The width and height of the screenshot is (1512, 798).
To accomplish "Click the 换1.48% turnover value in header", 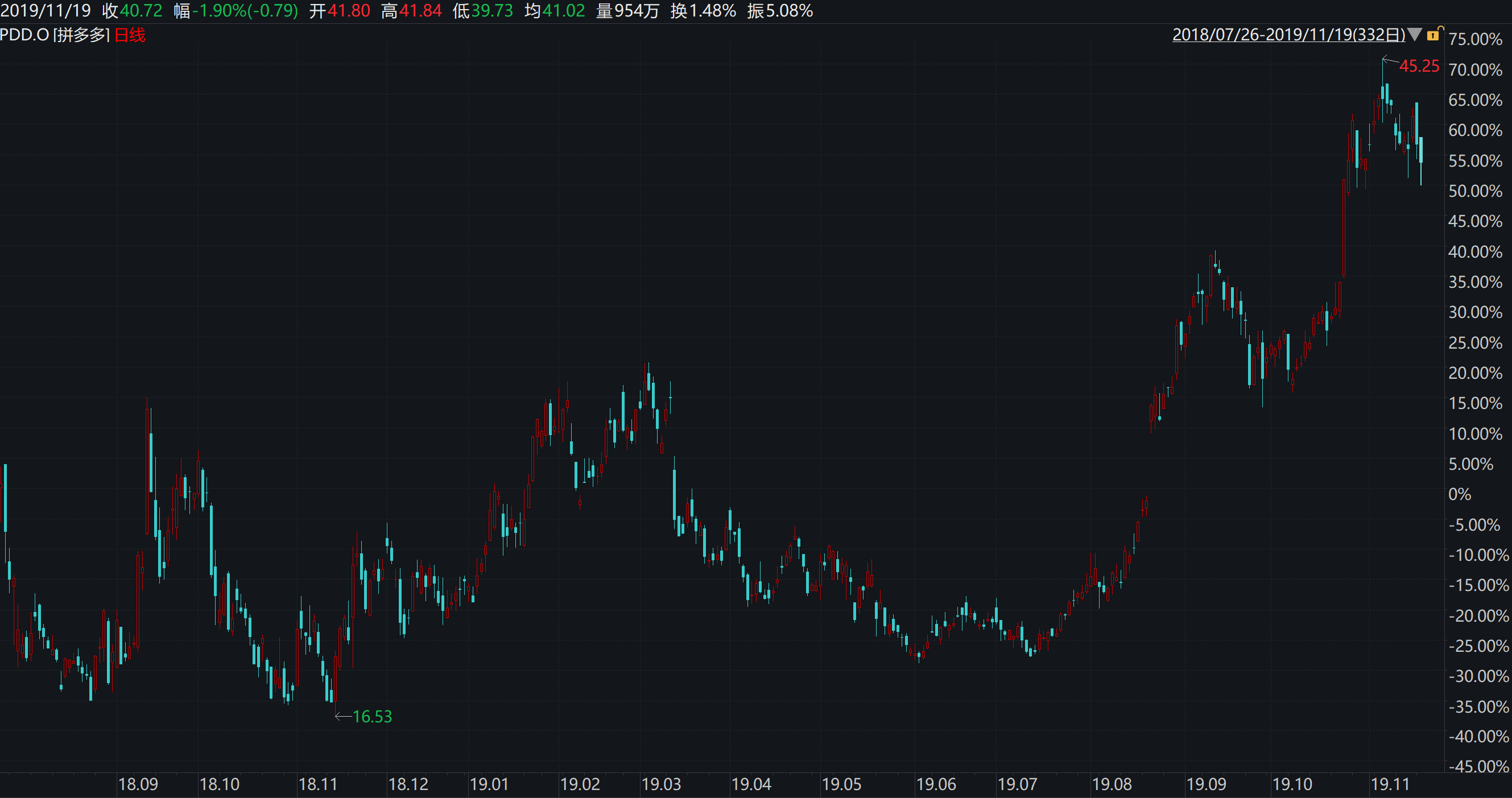I will (x=703, y=11).
